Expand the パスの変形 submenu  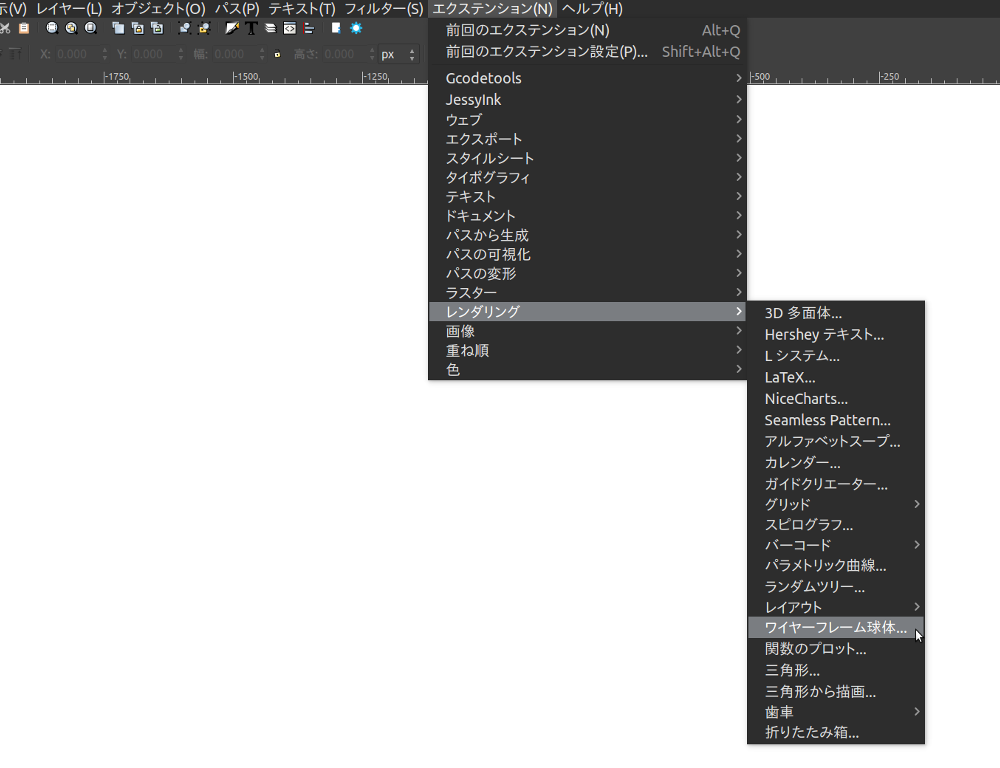(587, 273)
